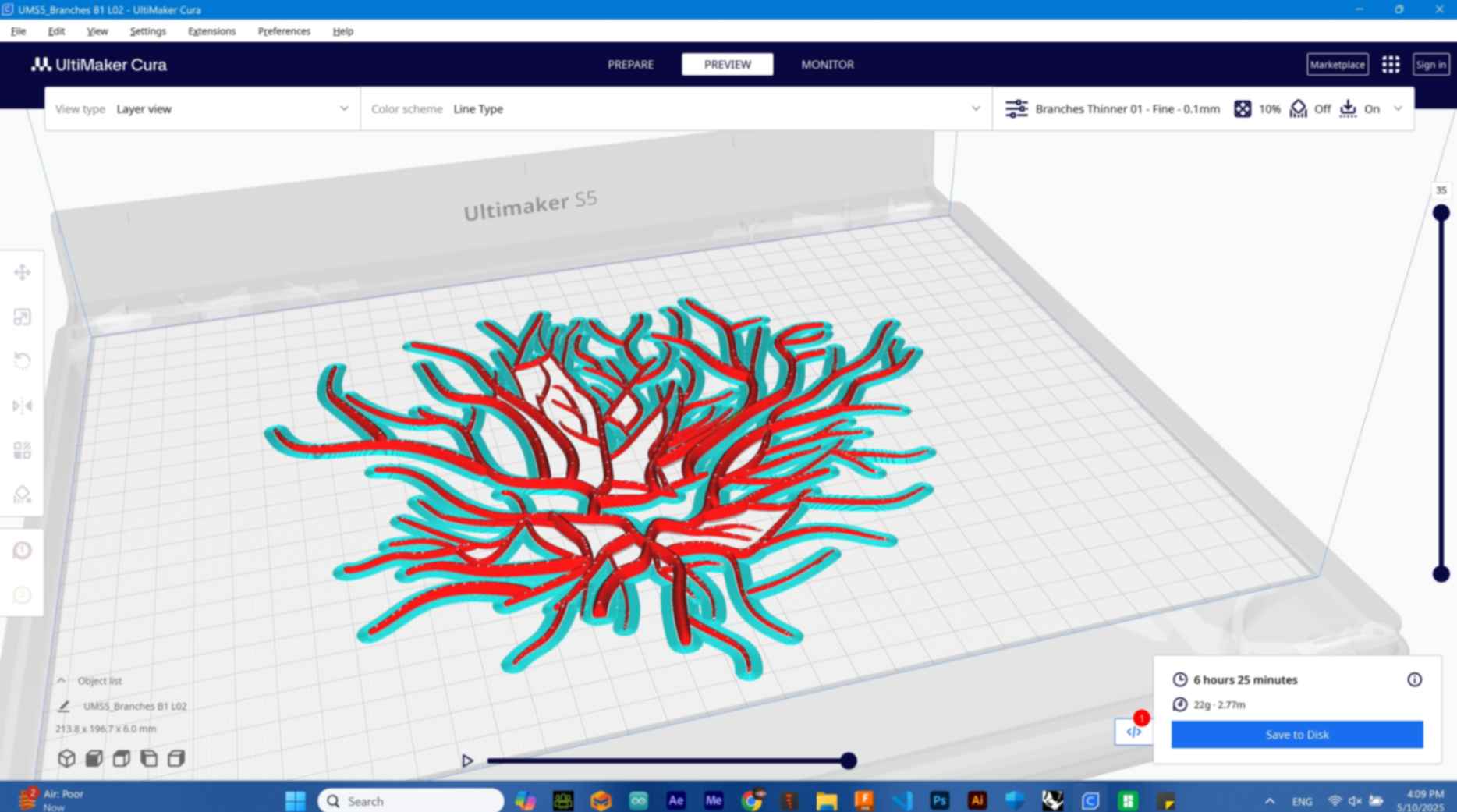Click the Sign in button

click(x=1430, y=65)
